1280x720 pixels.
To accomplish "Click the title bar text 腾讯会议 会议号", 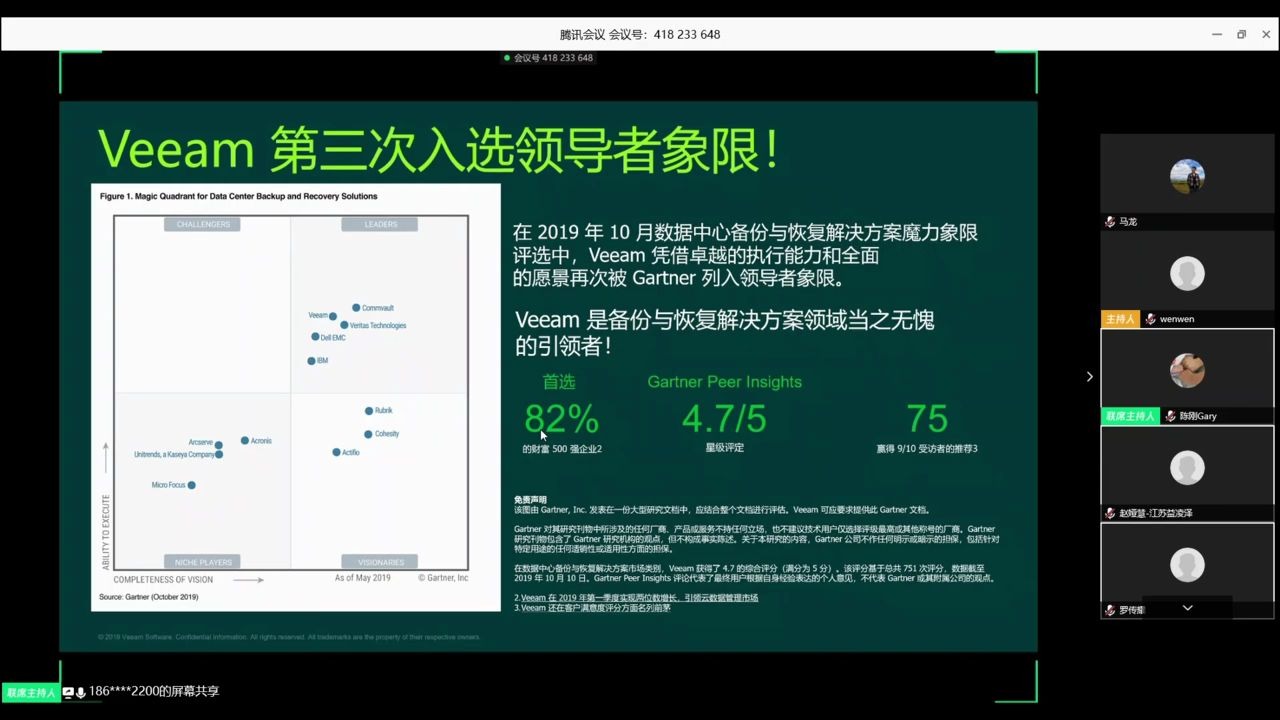I will [x=640, y=34].
